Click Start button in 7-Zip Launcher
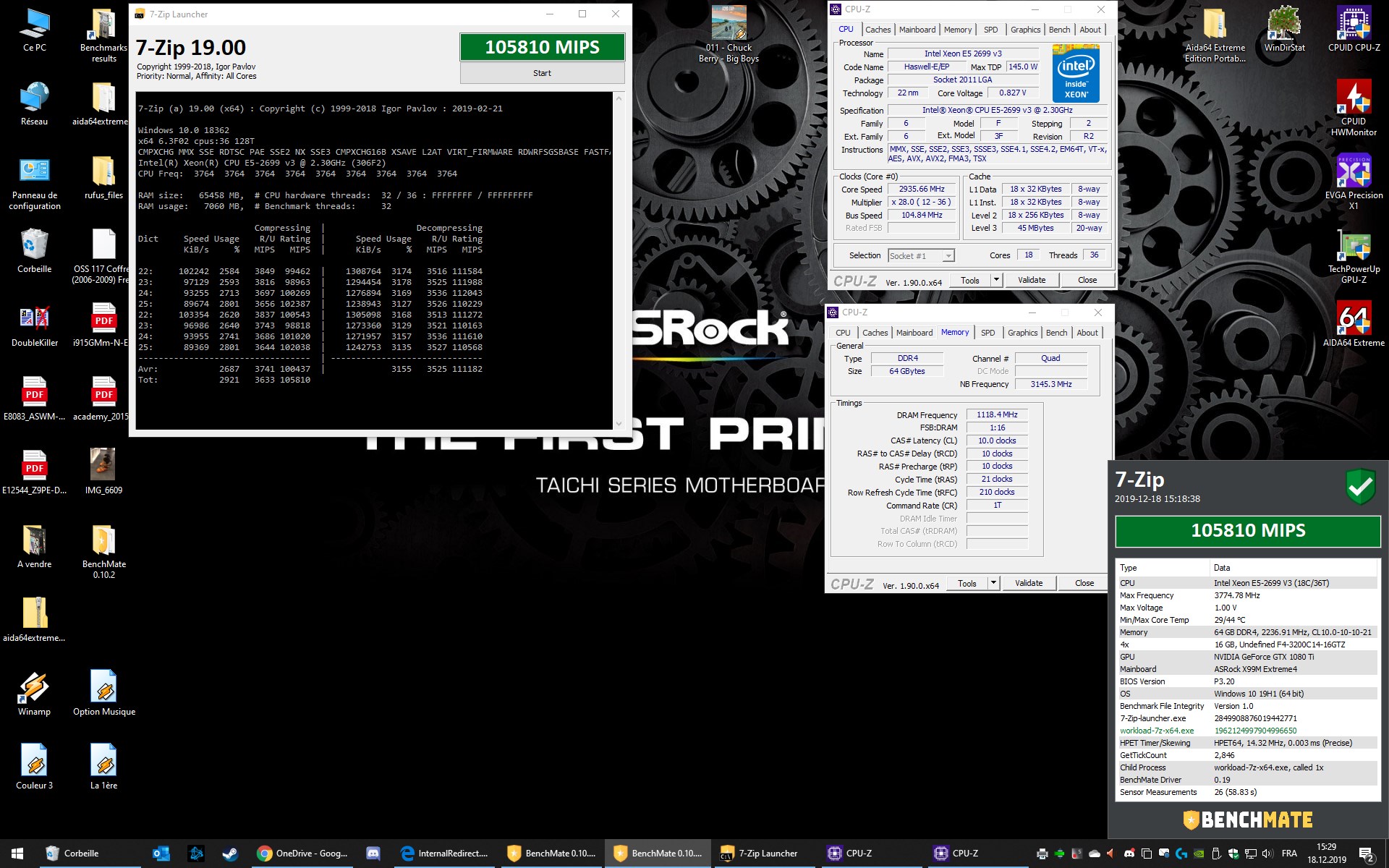Image resolution: width=1389 pixels, height=868 pixels. point(542,73)
